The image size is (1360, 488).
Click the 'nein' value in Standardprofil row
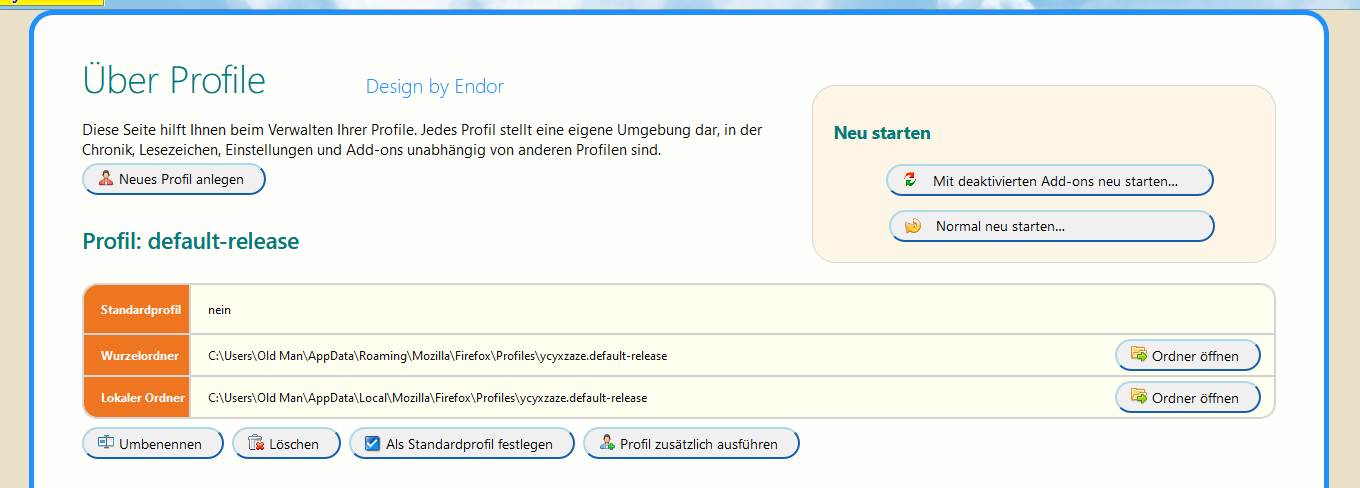point(219,310)
